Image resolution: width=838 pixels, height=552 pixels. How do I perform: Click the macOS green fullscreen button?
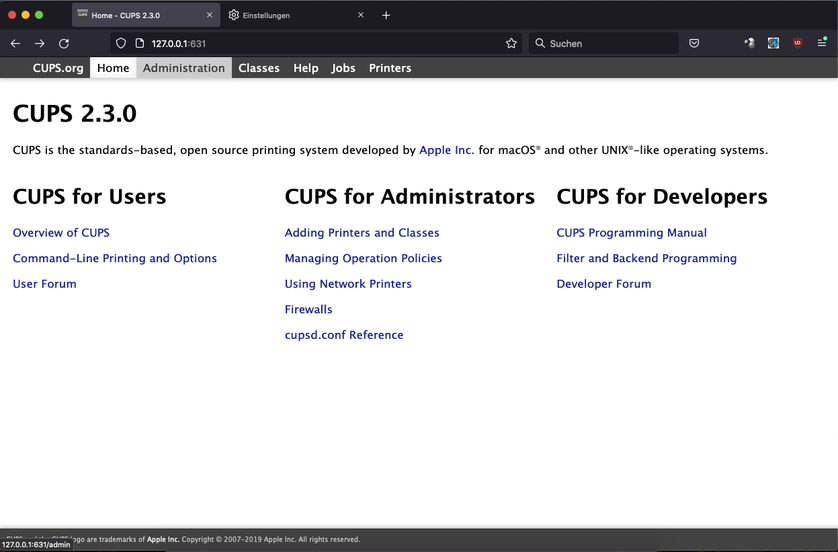tap(39, 15)
